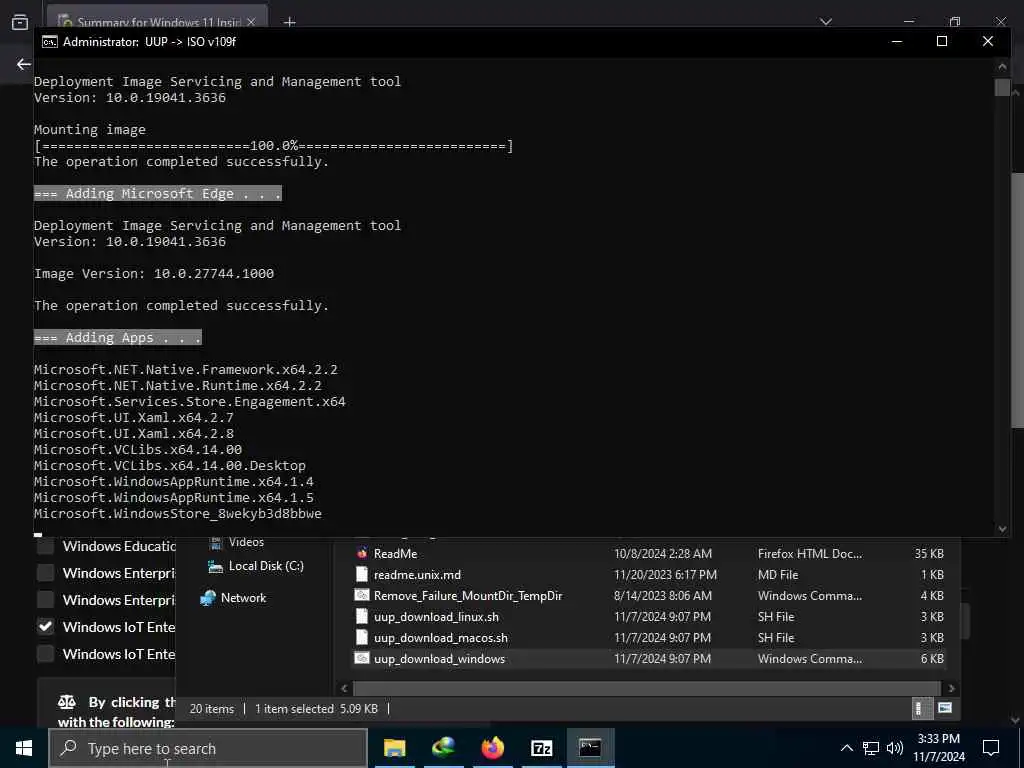Click browser back arrow button
The image size is (1024, 768).
[x=24, y=64]
